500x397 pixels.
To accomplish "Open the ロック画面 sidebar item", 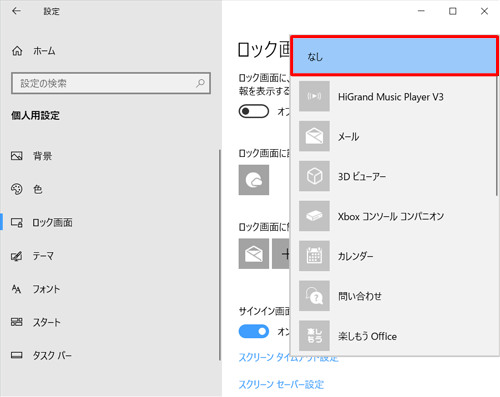I will coord(52,222).
